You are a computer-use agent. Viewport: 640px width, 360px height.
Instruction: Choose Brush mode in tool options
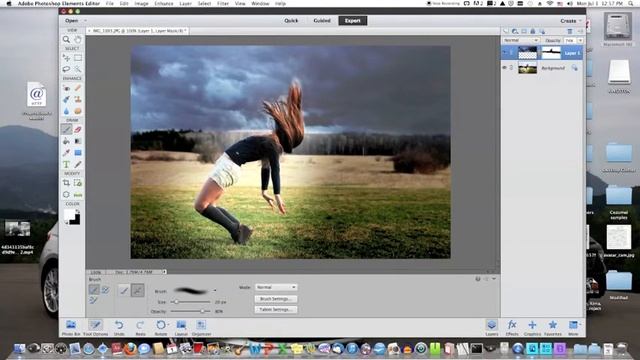[94, 289]
